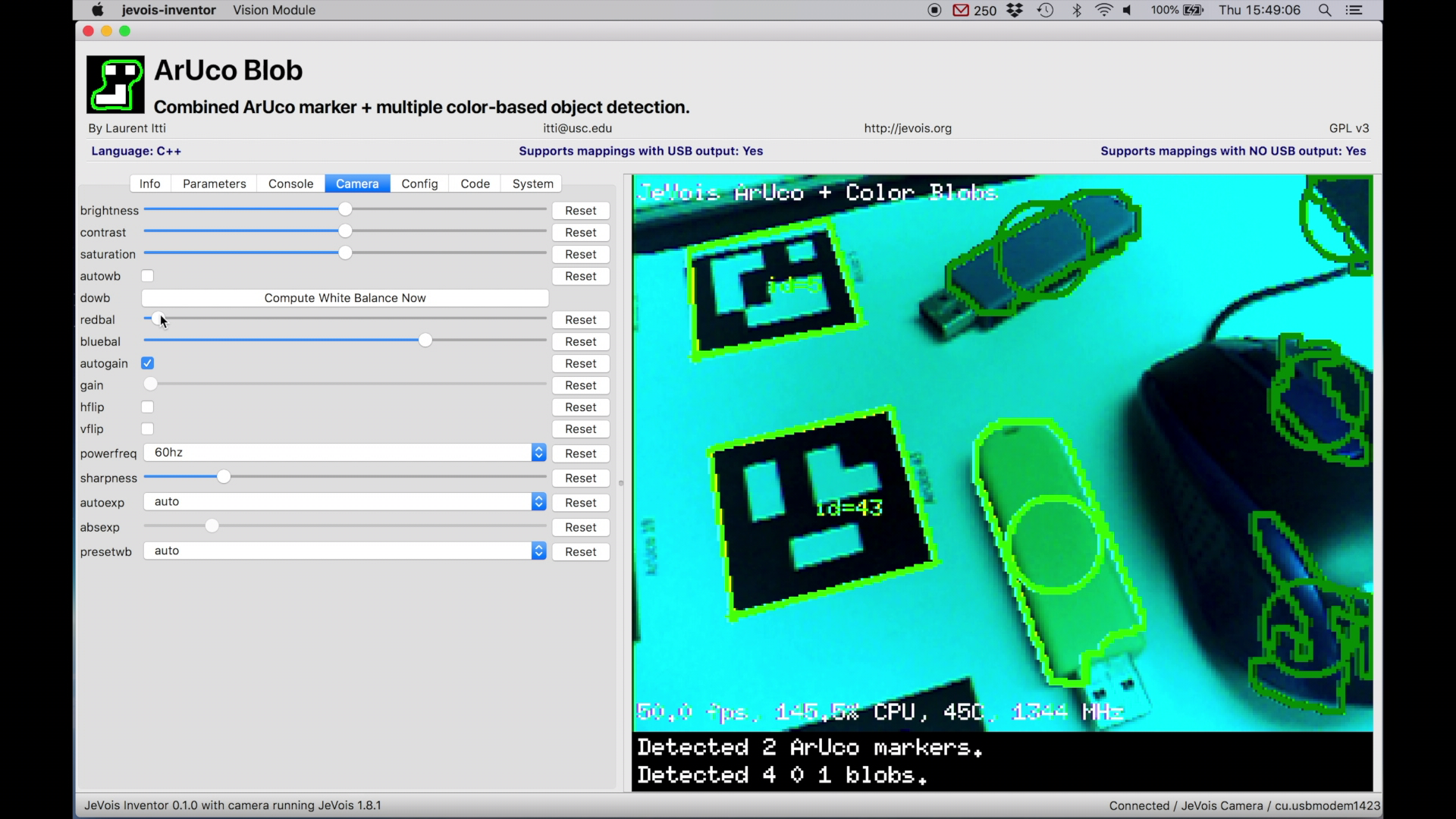
Task: Reset the absexp setting
Action: click(x=581, y=528)
